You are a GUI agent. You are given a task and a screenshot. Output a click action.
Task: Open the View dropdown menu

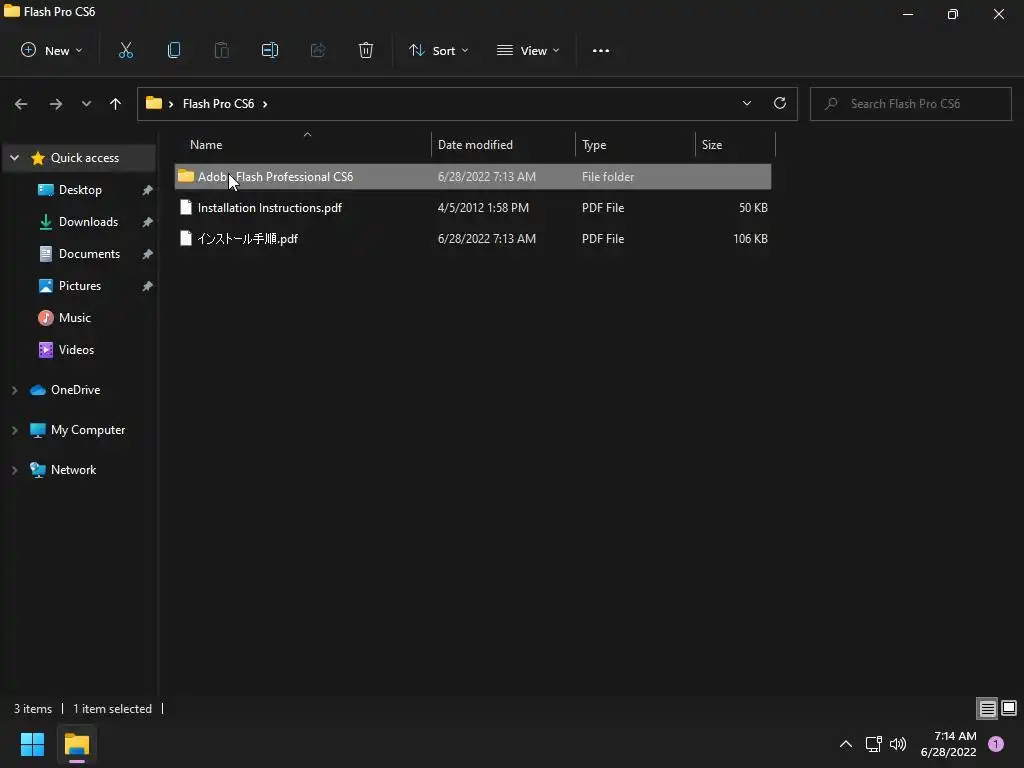click(x=528, y=50)
